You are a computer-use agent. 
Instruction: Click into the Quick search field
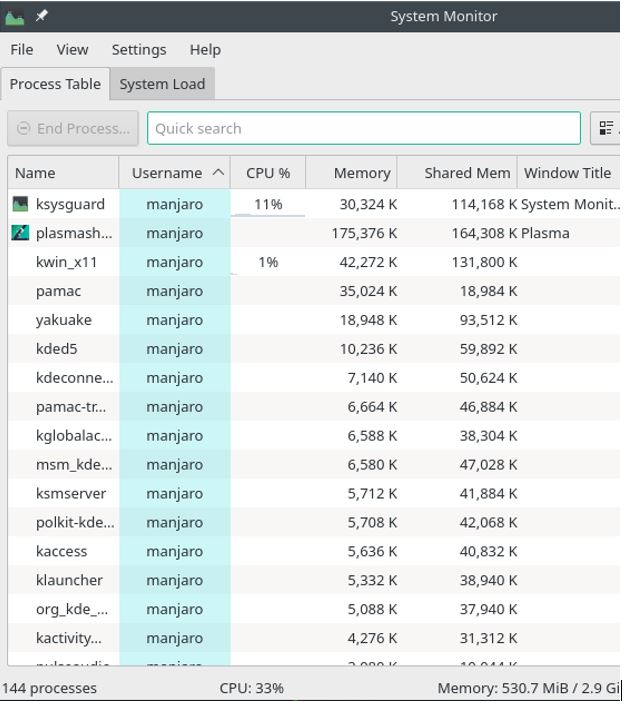[363, 128]
